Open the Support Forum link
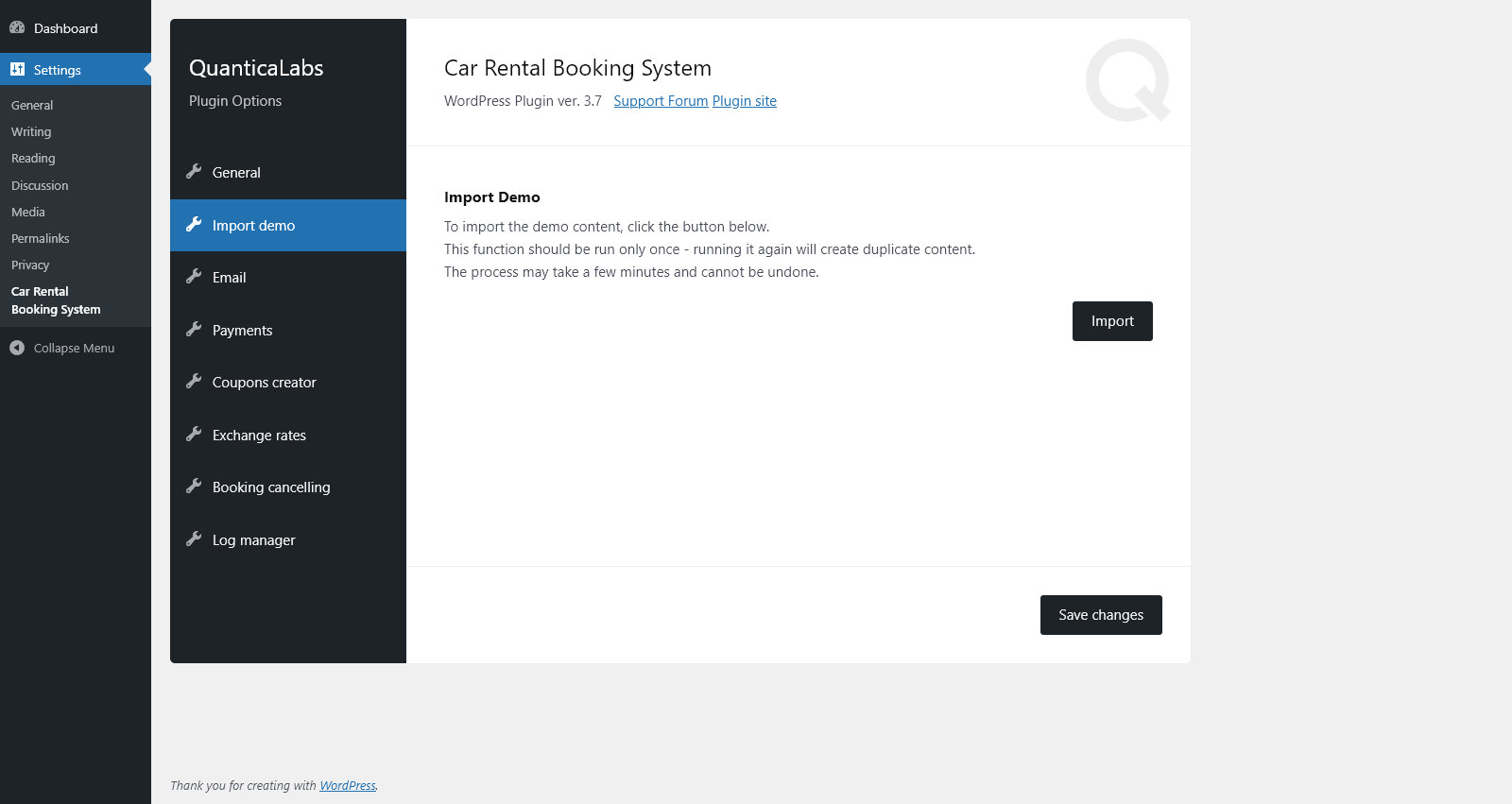The width and height of the screenshot is (1512, 804). click(x=661, y=101)
